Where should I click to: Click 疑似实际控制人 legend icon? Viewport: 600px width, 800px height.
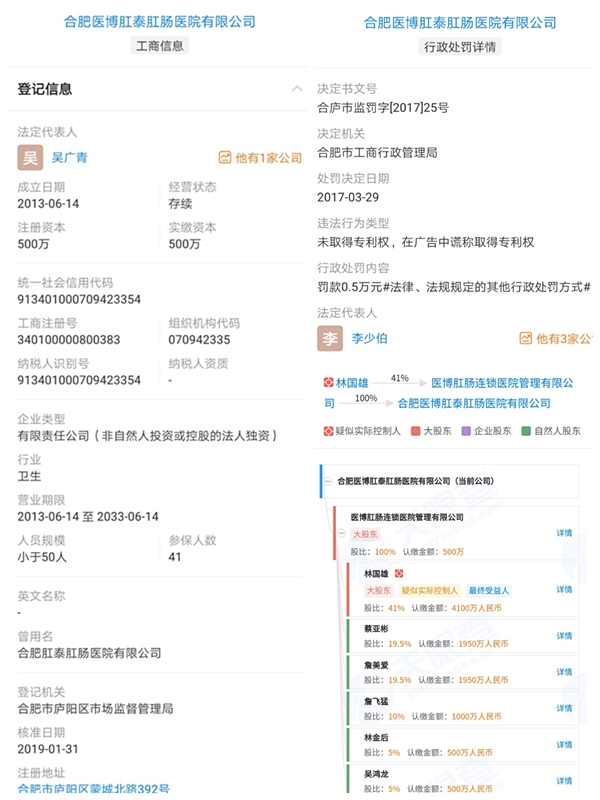point(329,431)
